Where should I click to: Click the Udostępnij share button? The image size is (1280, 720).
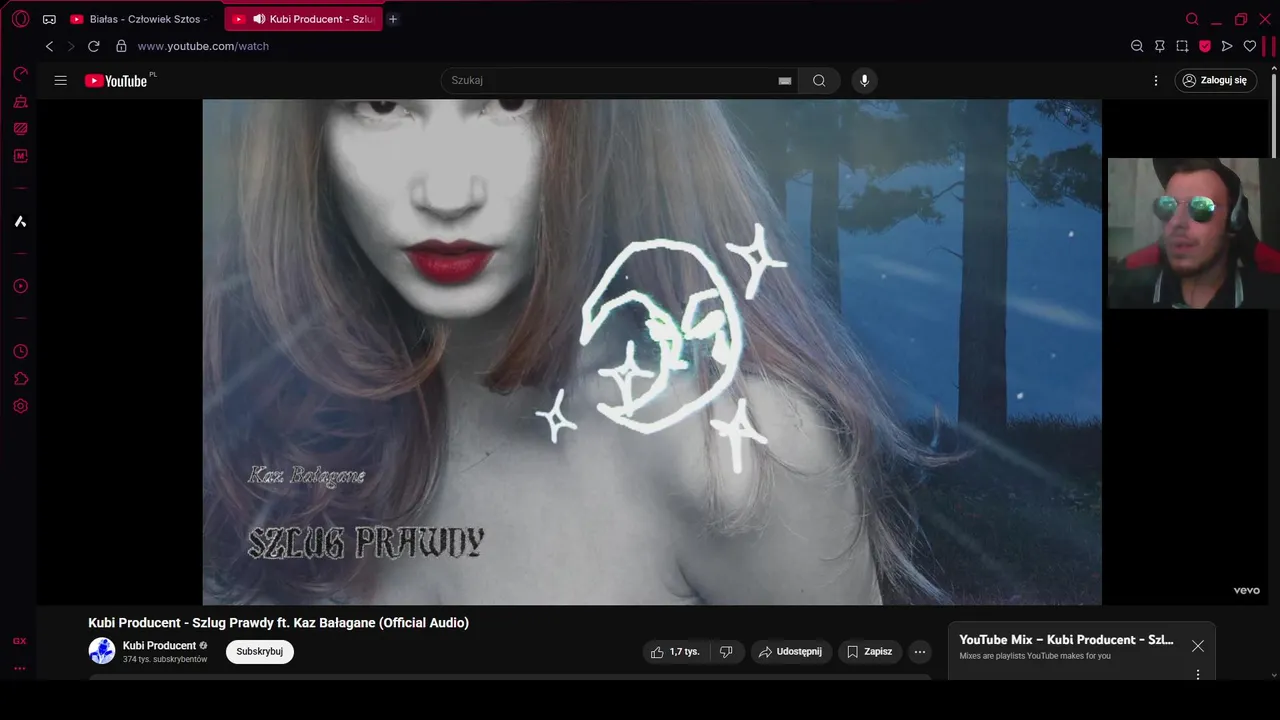tap(791, 652)
